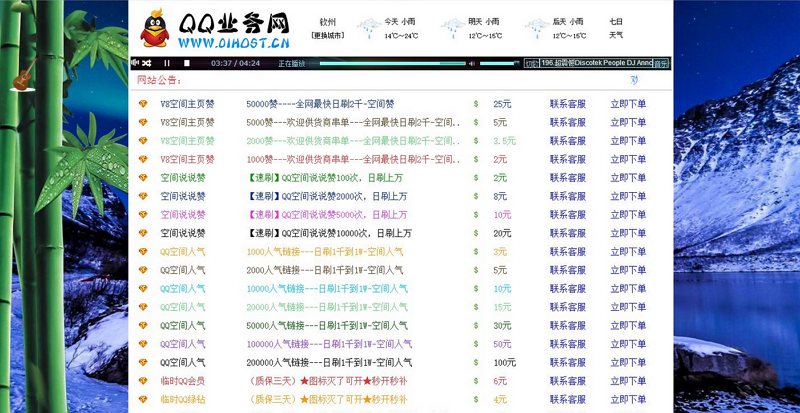Click the diamond icon in the 3.5元 row

(143, 140)
